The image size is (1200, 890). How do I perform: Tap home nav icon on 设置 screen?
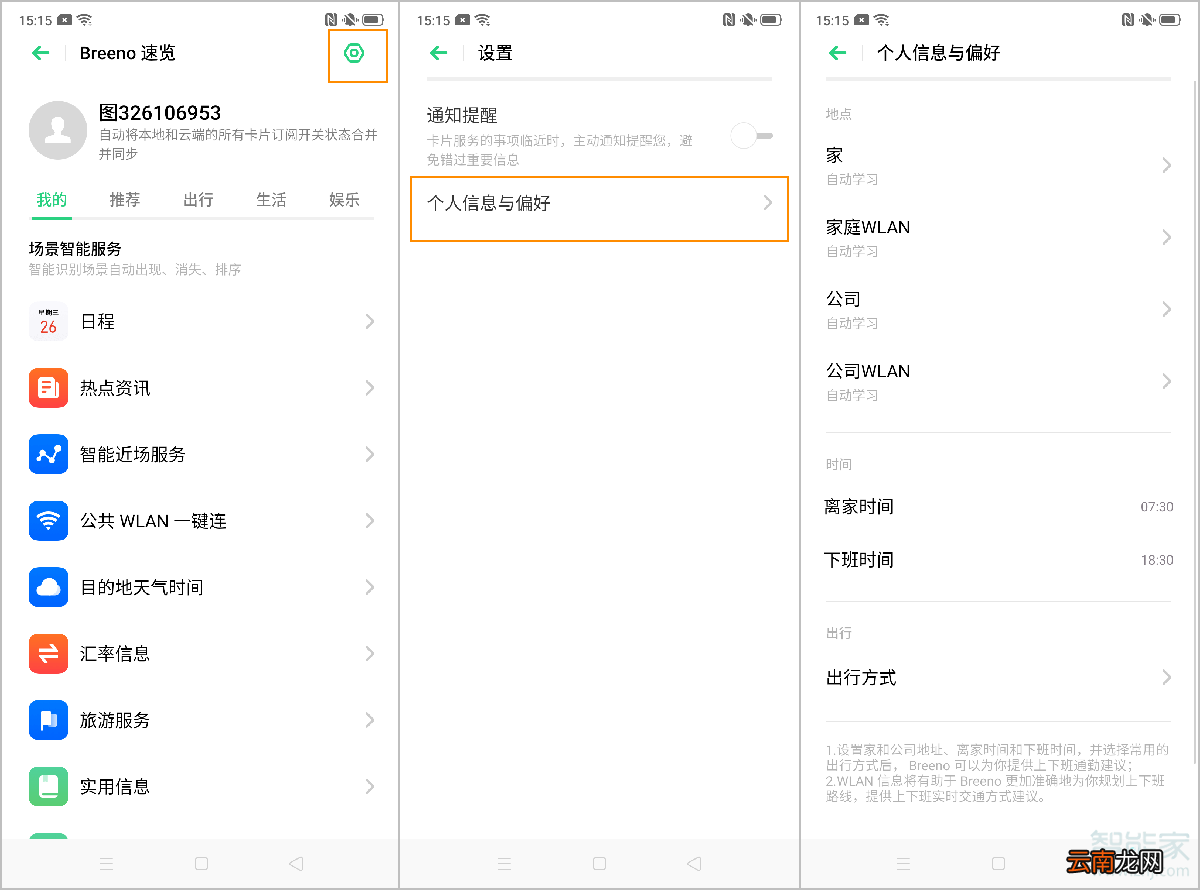pos(599,863)
